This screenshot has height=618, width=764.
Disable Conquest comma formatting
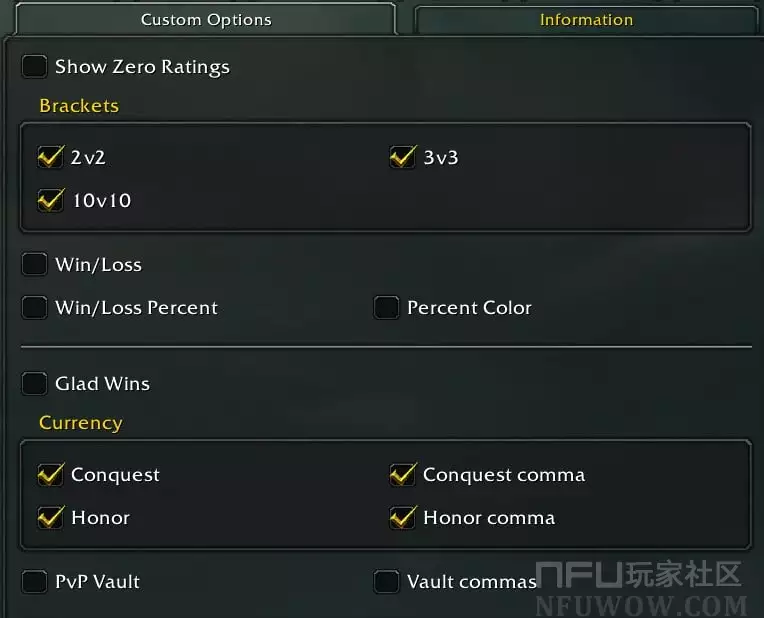coord(402,475)
